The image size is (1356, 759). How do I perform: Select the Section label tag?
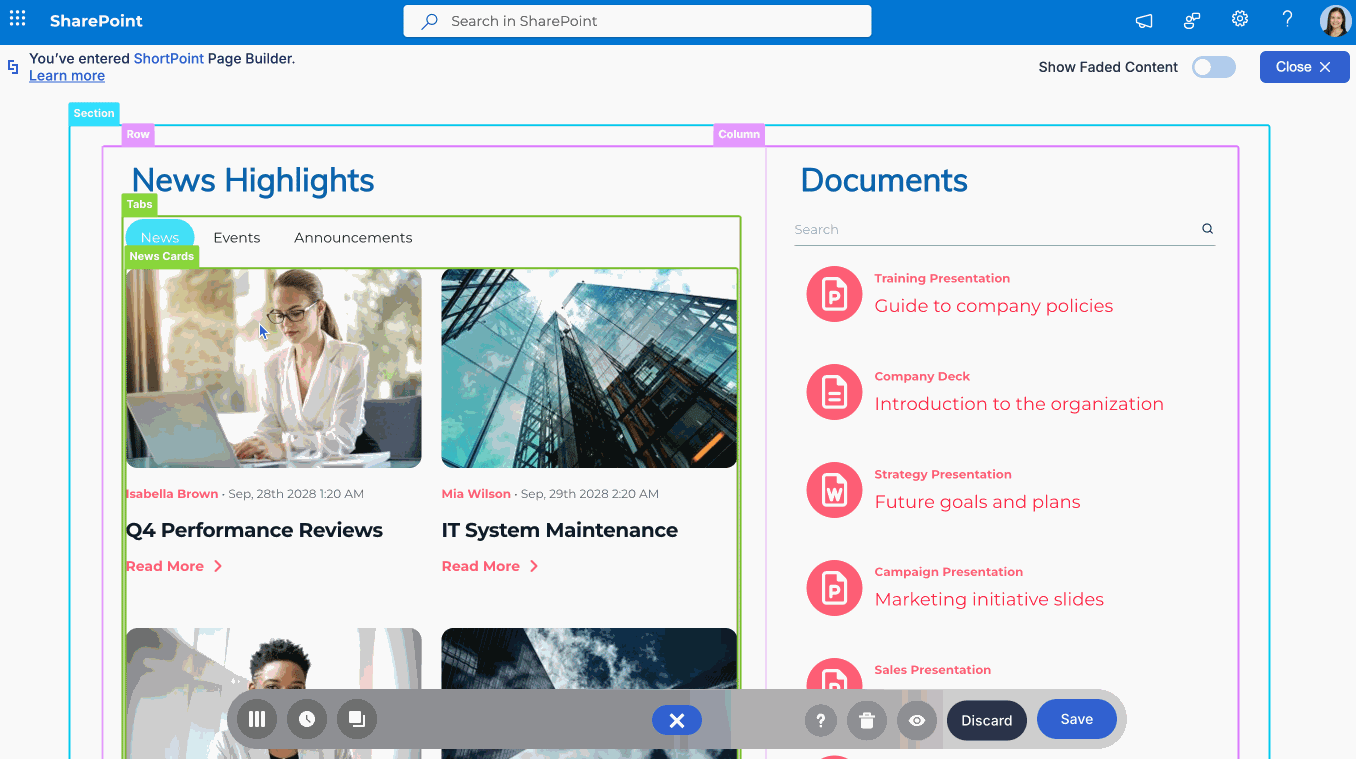click(94, 113)
